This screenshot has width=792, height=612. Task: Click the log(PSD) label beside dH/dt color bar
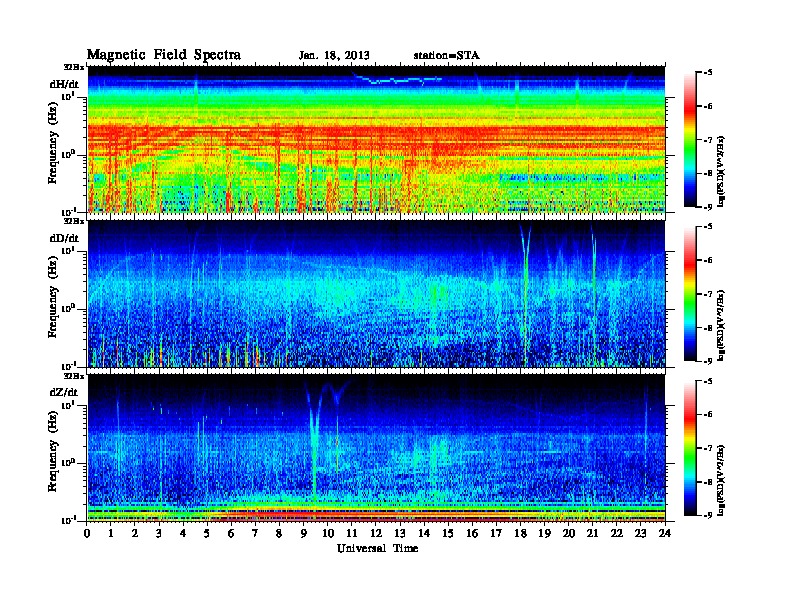pos(721,171)
